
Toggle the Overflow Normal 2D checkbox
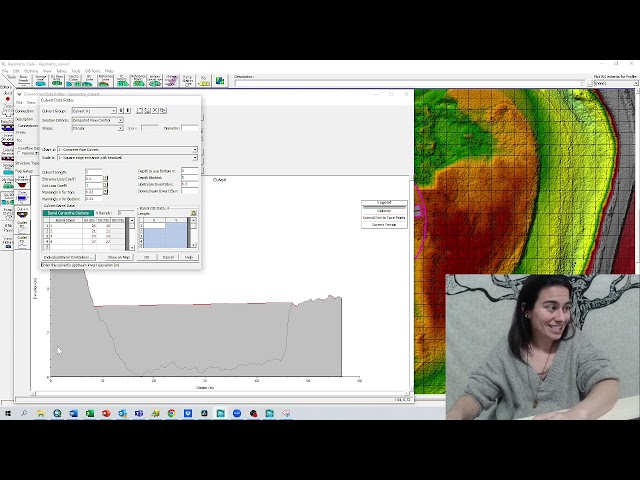[19, 153]
